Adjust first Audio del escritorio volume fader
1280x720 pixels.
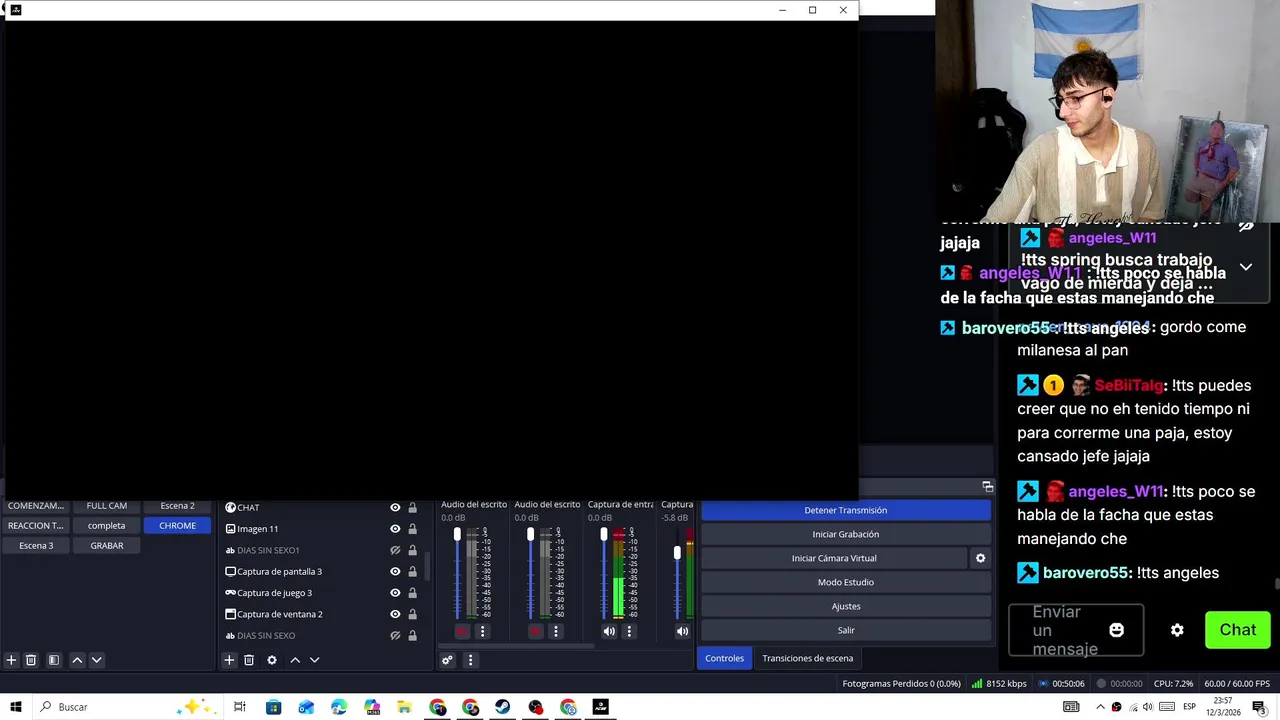click(x=457, y=536)
